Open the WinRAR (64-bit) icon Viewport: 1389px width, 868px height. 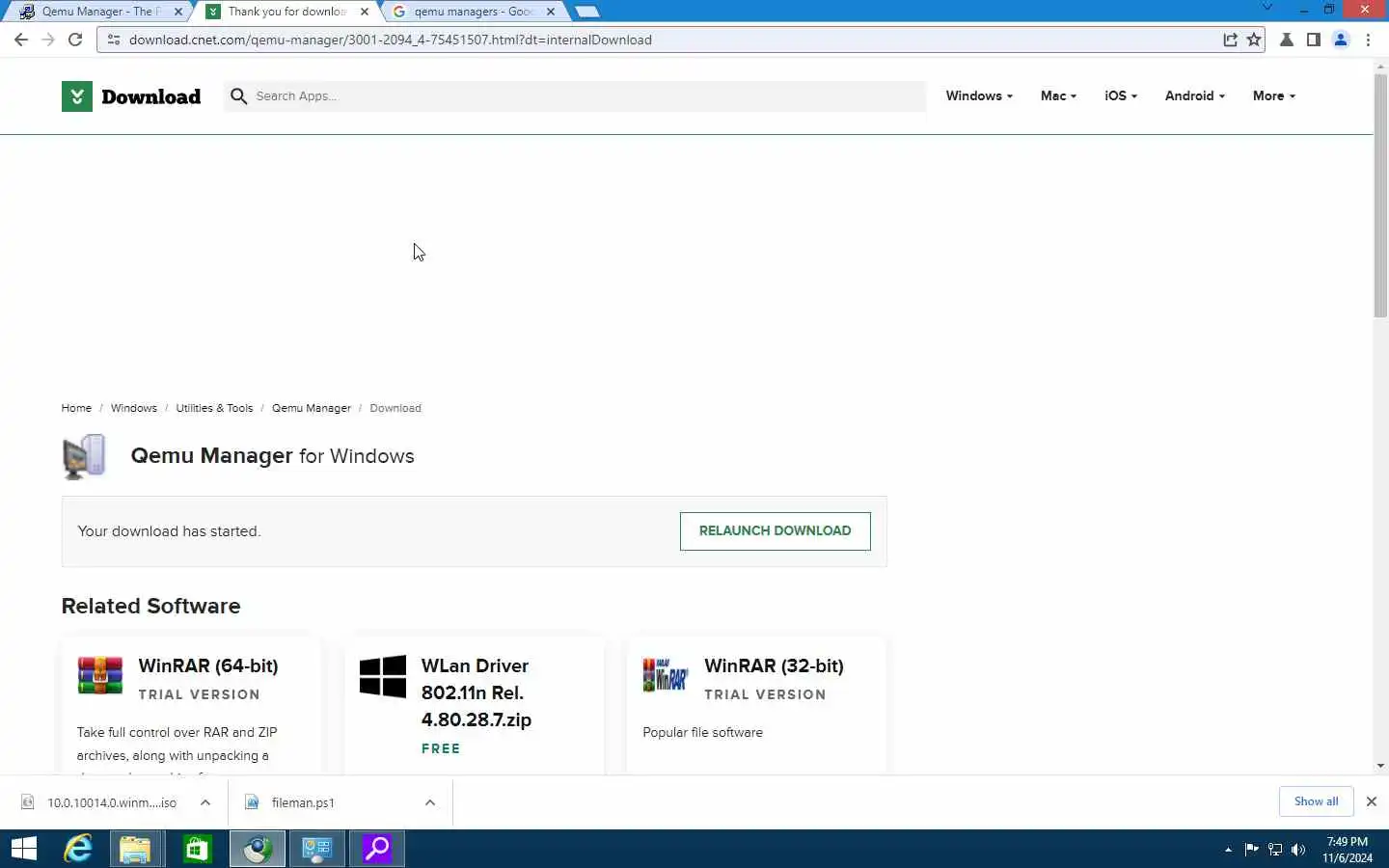coord(100,675)
